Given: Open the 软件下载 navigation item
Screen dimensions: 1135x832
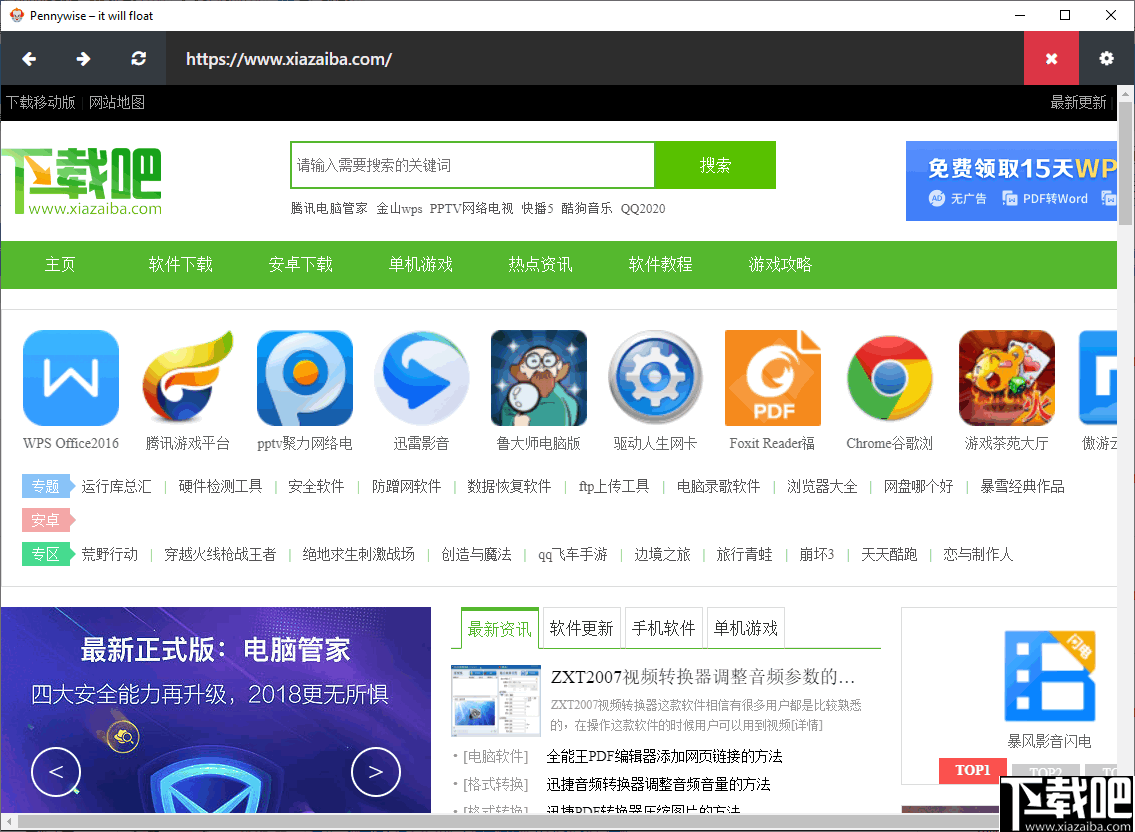Looking at the screenshot, I should [180, 264].
